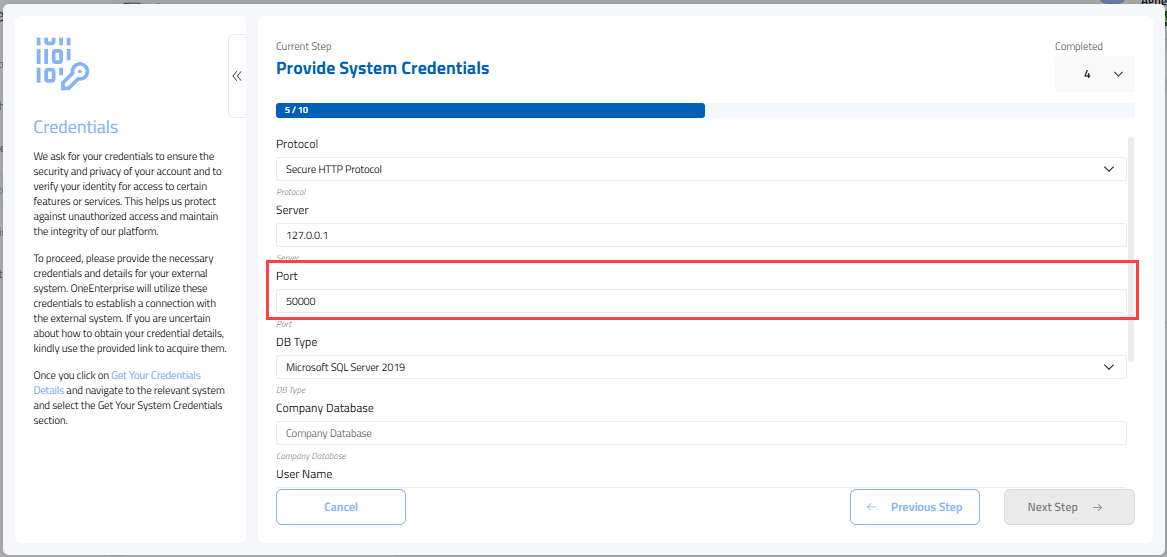Click the Company Database input field
1167x557 pixels.
(x=700, y=433)
